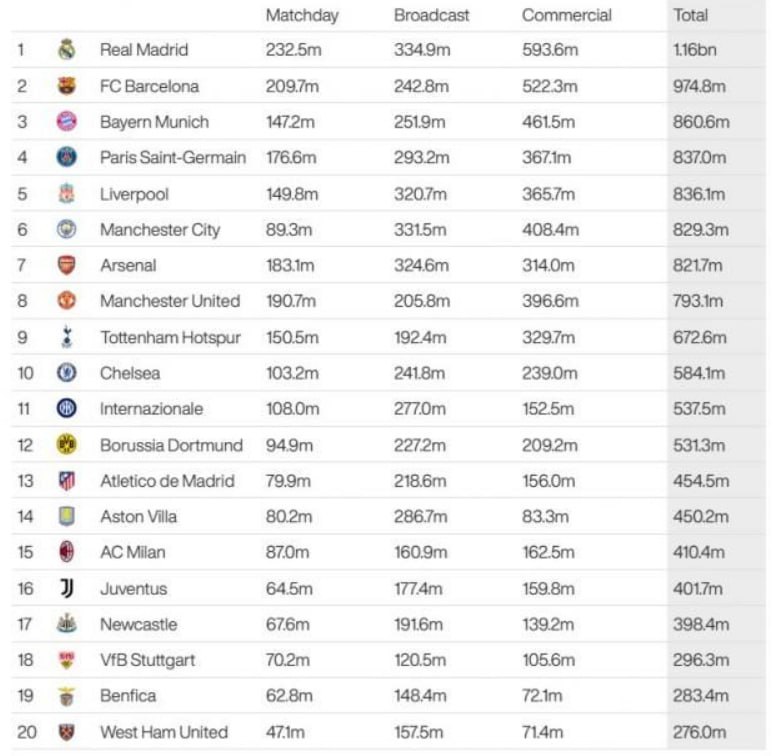Click the Real Madrid club crest

pos(66,50)
